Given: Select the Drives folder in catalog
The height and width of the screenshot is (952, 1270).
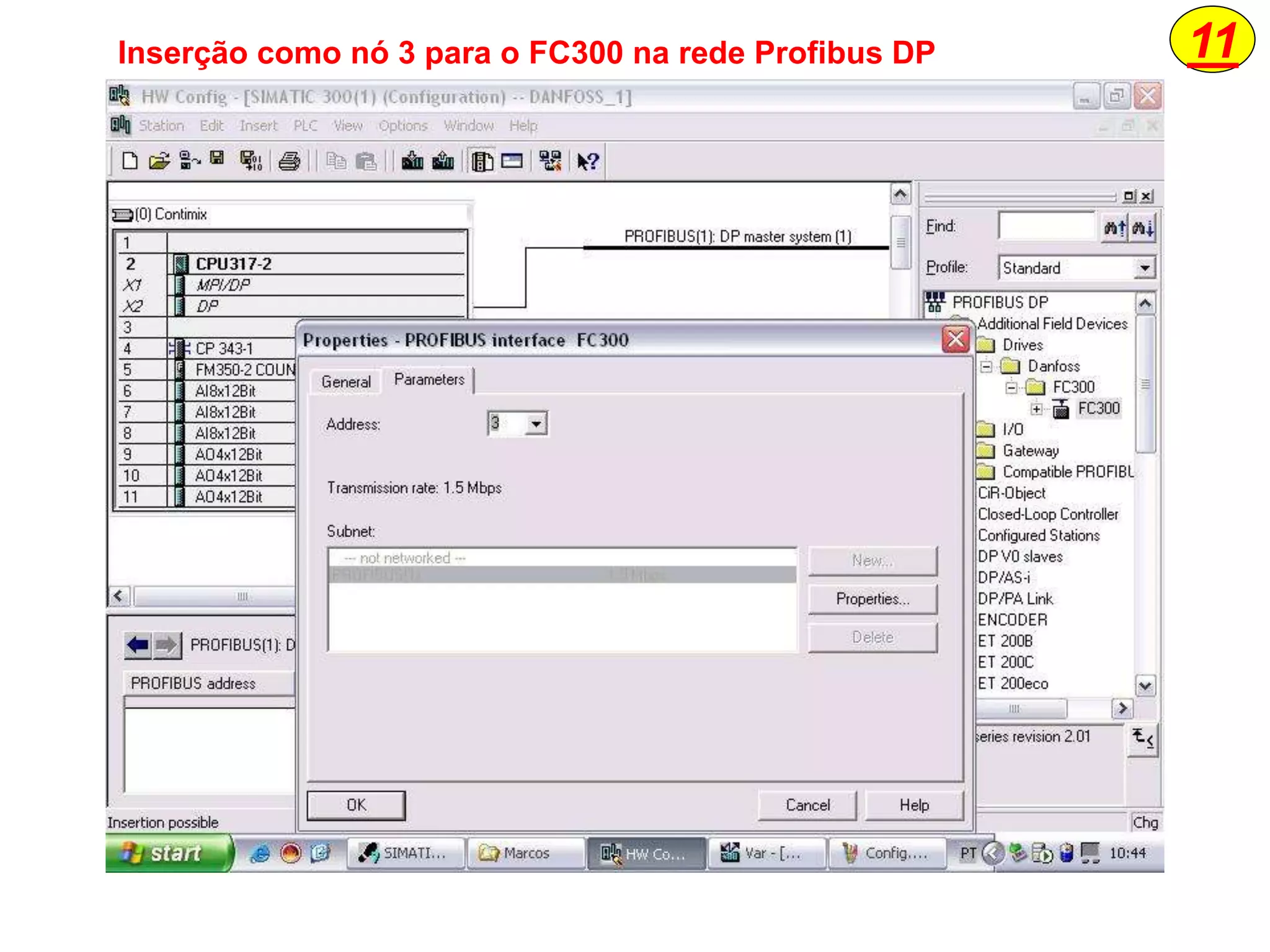Looking at the screenshot, I should [1023, 345].
